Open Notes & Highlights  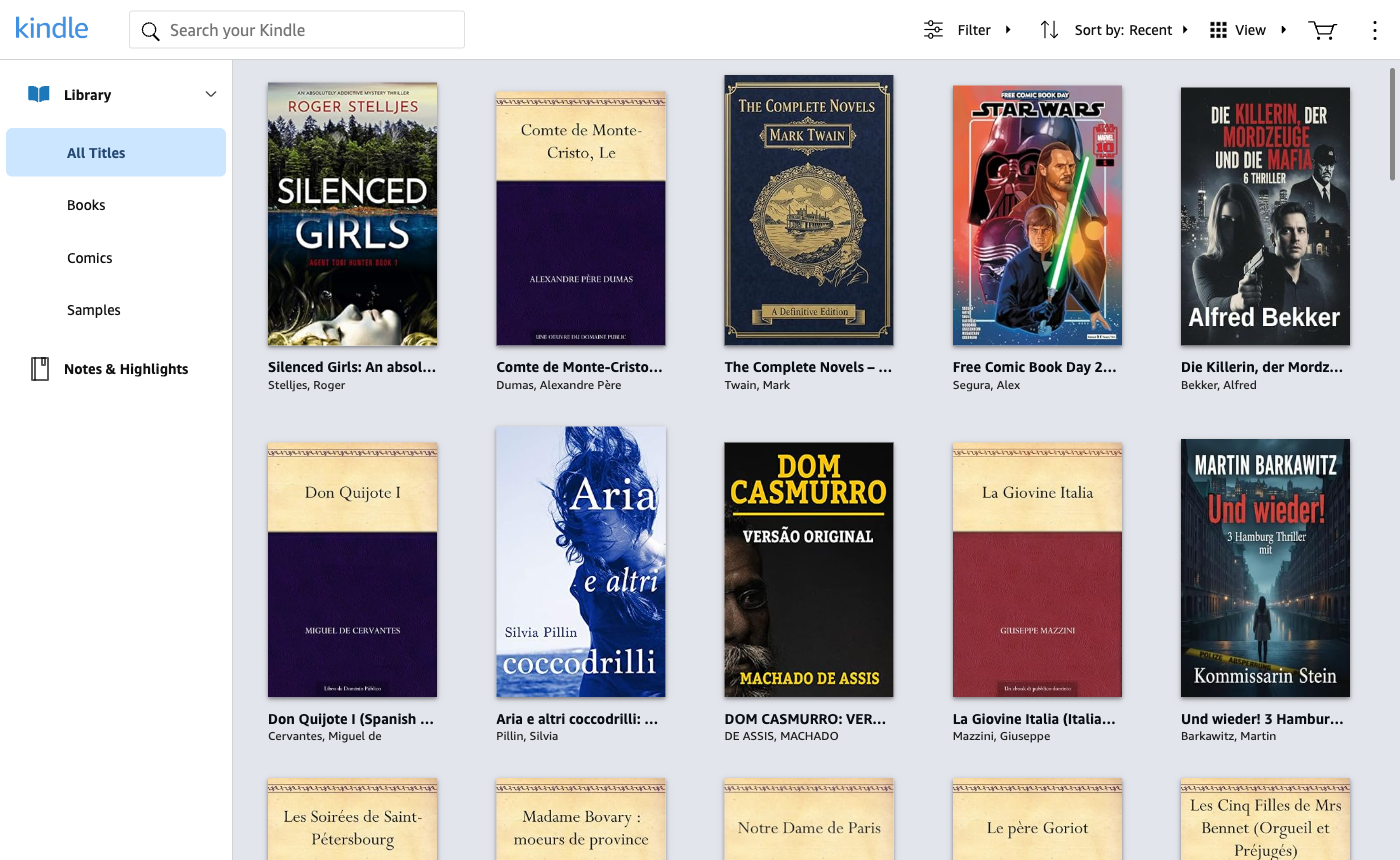(x=126, y=369)
